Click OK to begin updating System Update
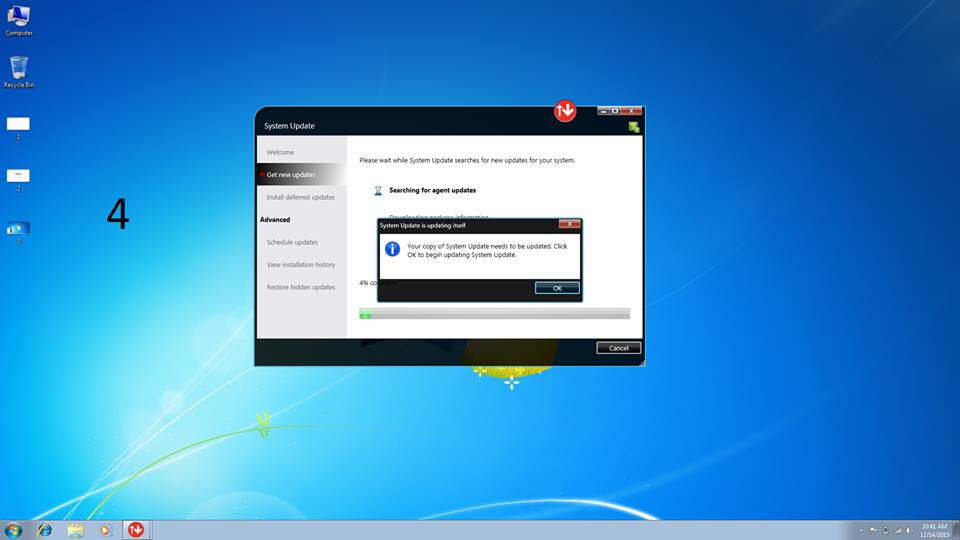The width and height of the screenshot is (960, 540). [557, 288]
